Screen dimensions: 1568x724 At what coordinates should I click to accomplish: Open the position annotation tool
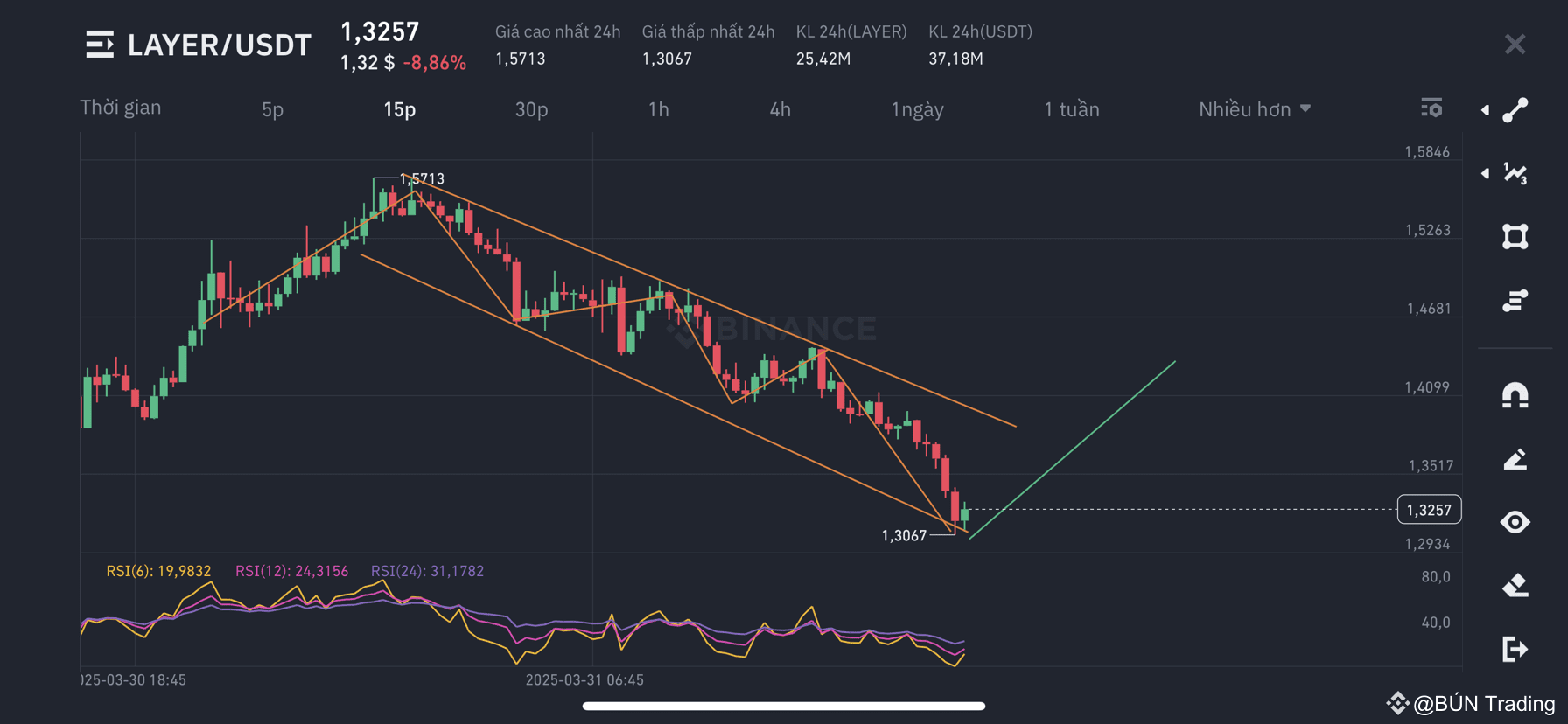[x=1515, y=301]
